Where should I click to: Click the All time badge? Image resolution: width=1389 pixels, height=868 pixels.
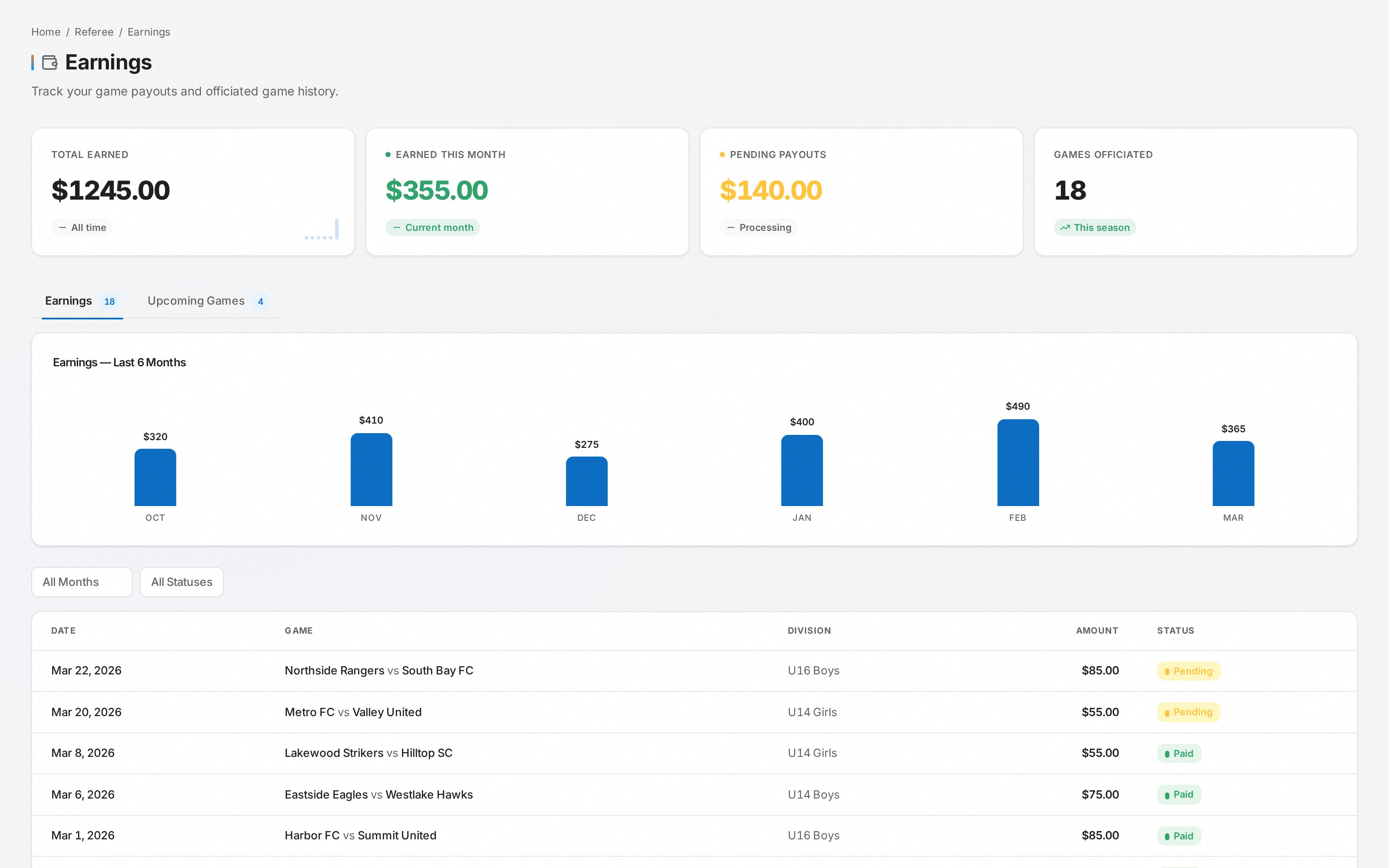coord(82,228)
